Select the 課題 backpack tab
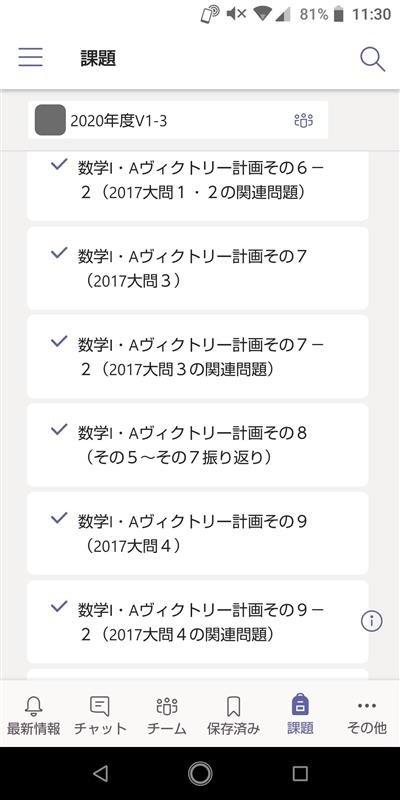 (x=300, y=716)
